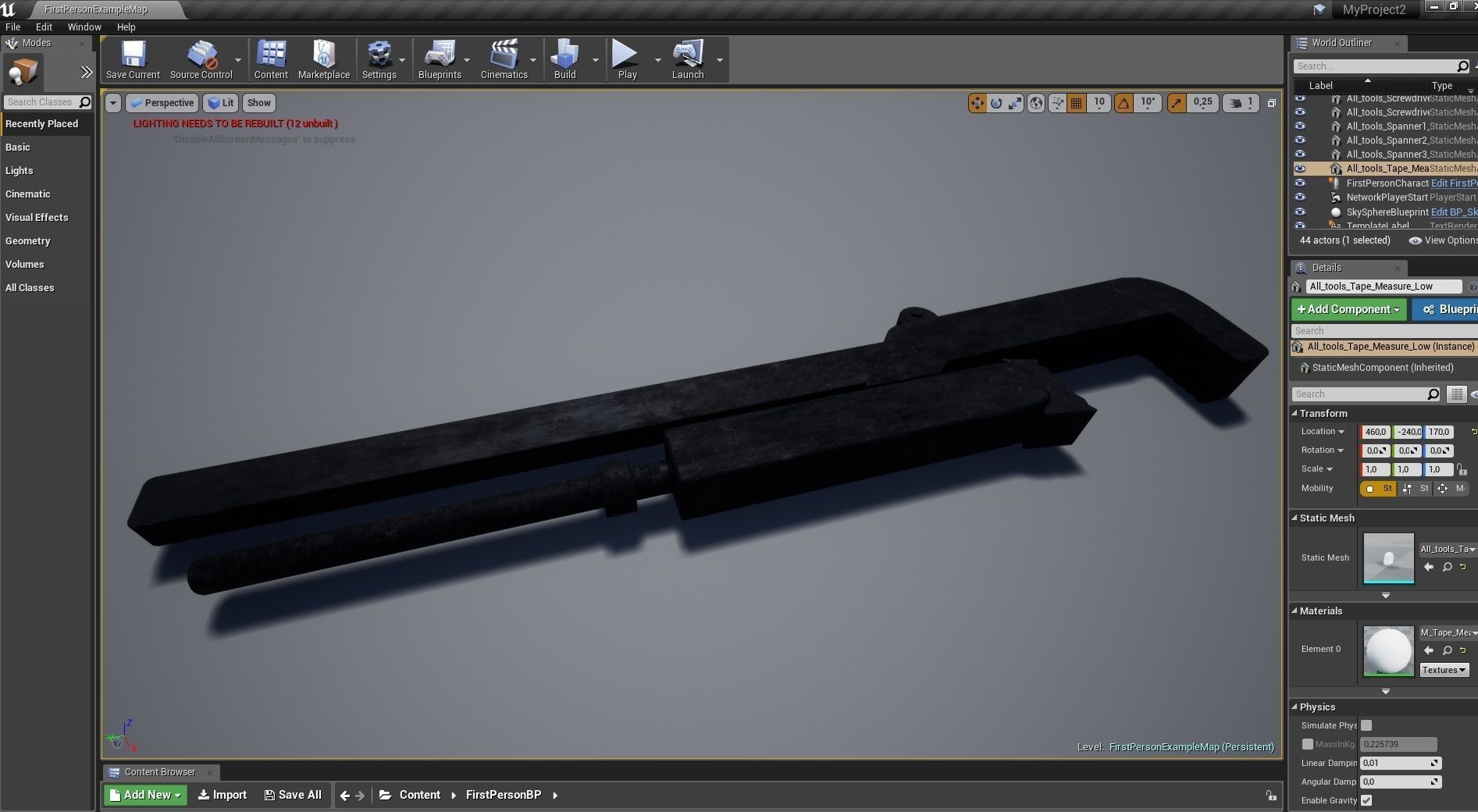Enable the MassInKg override checkbox
This screenshot has height=812, width=1478.
1307,744
